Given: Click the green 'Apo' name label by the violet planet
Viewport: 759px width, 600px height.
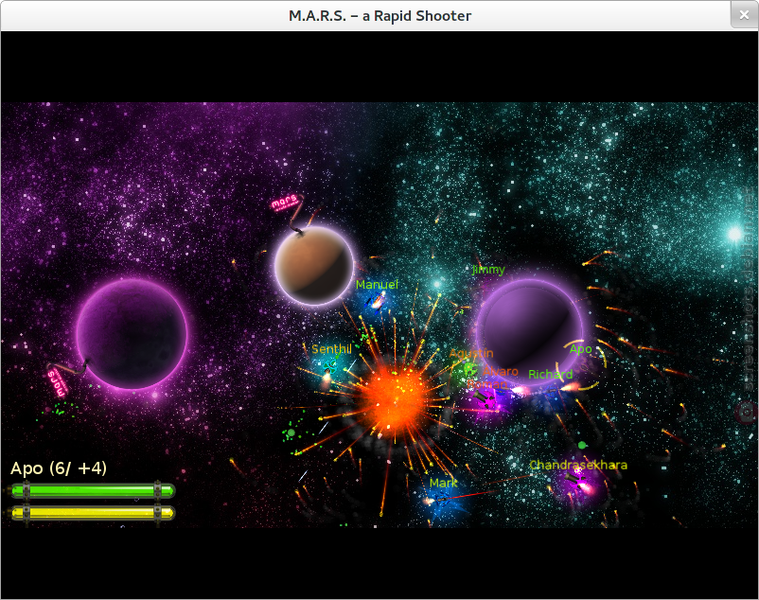Looking at the screenshot, I should (x=580, y=349).
